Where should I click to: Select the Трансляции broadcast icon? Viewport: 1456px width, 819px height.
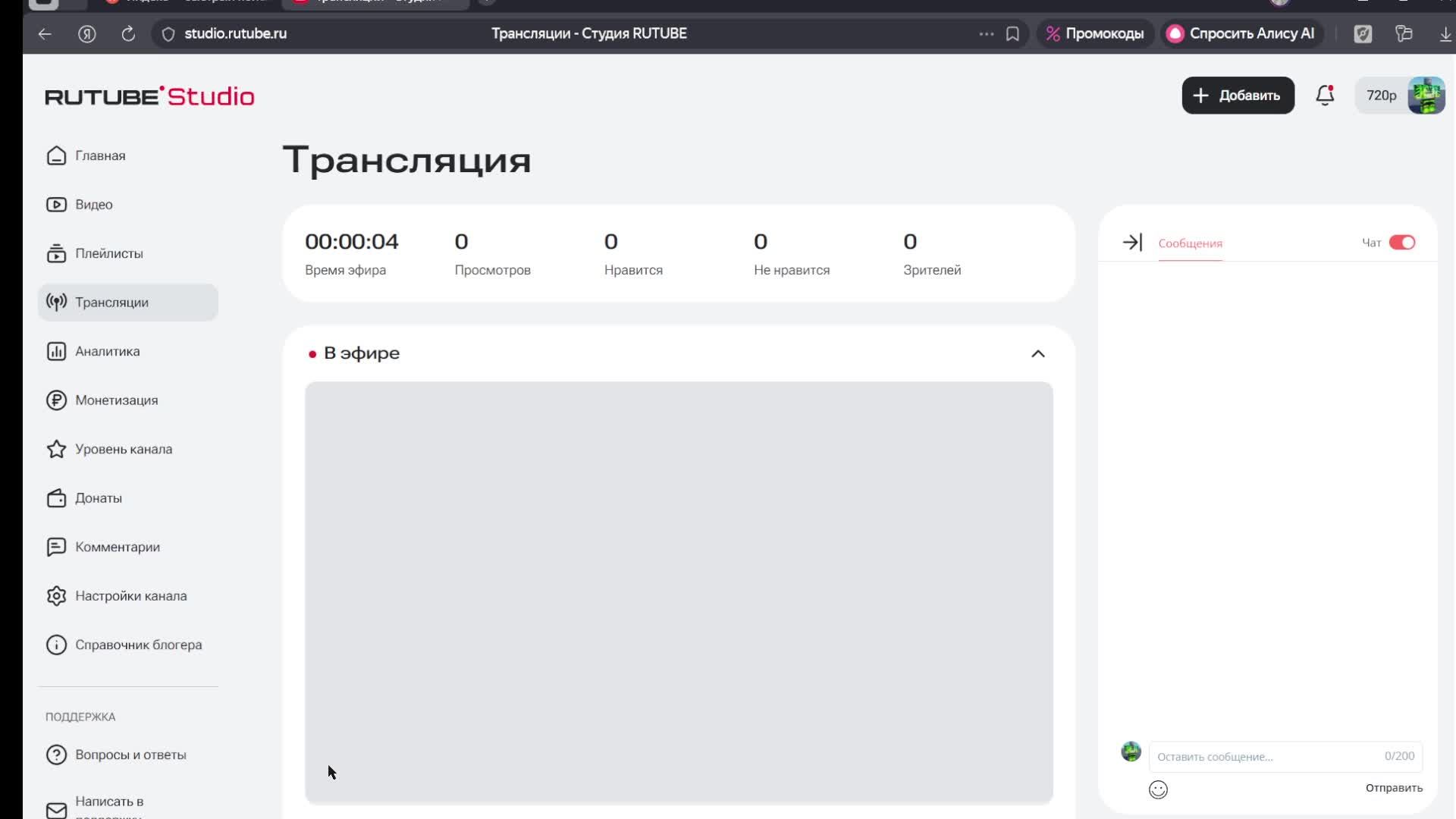(57, 302)
